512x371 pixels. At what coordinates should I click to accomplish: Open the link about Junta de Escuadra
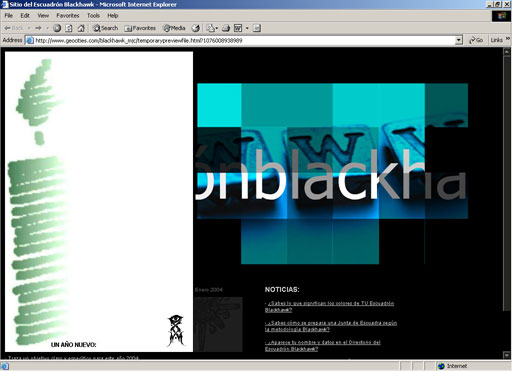tap(331, 326)
